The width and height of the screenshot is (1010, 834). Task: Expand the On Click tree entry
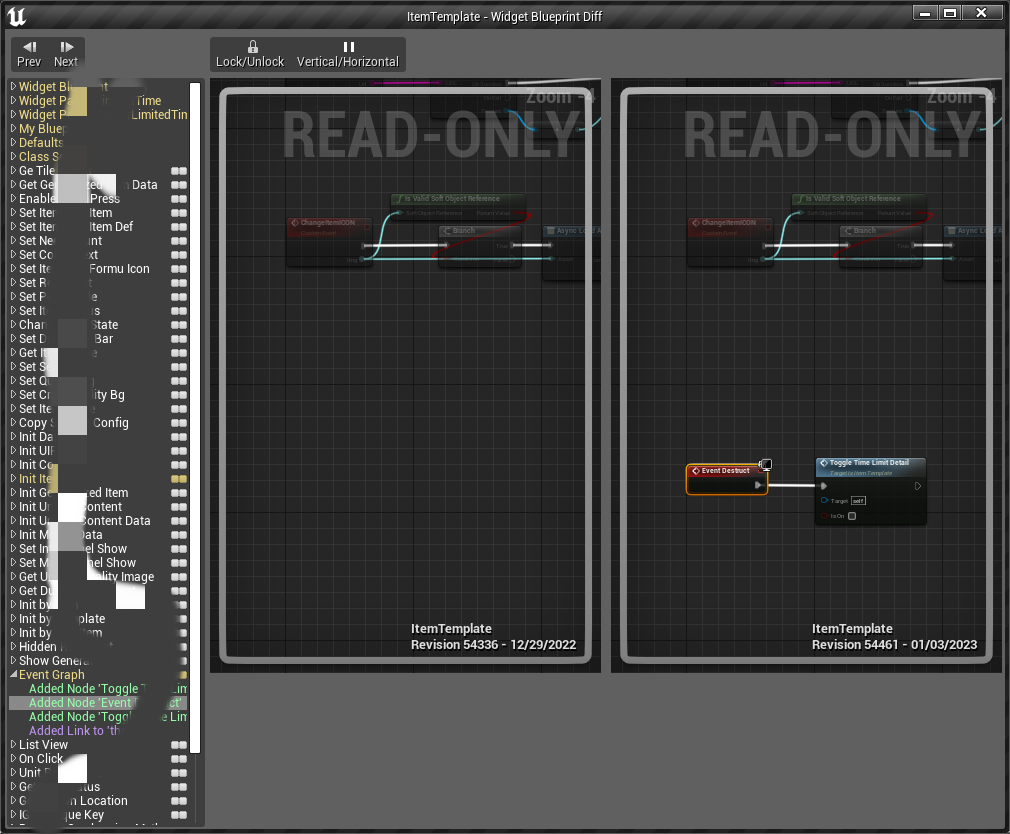click(14, 759)
